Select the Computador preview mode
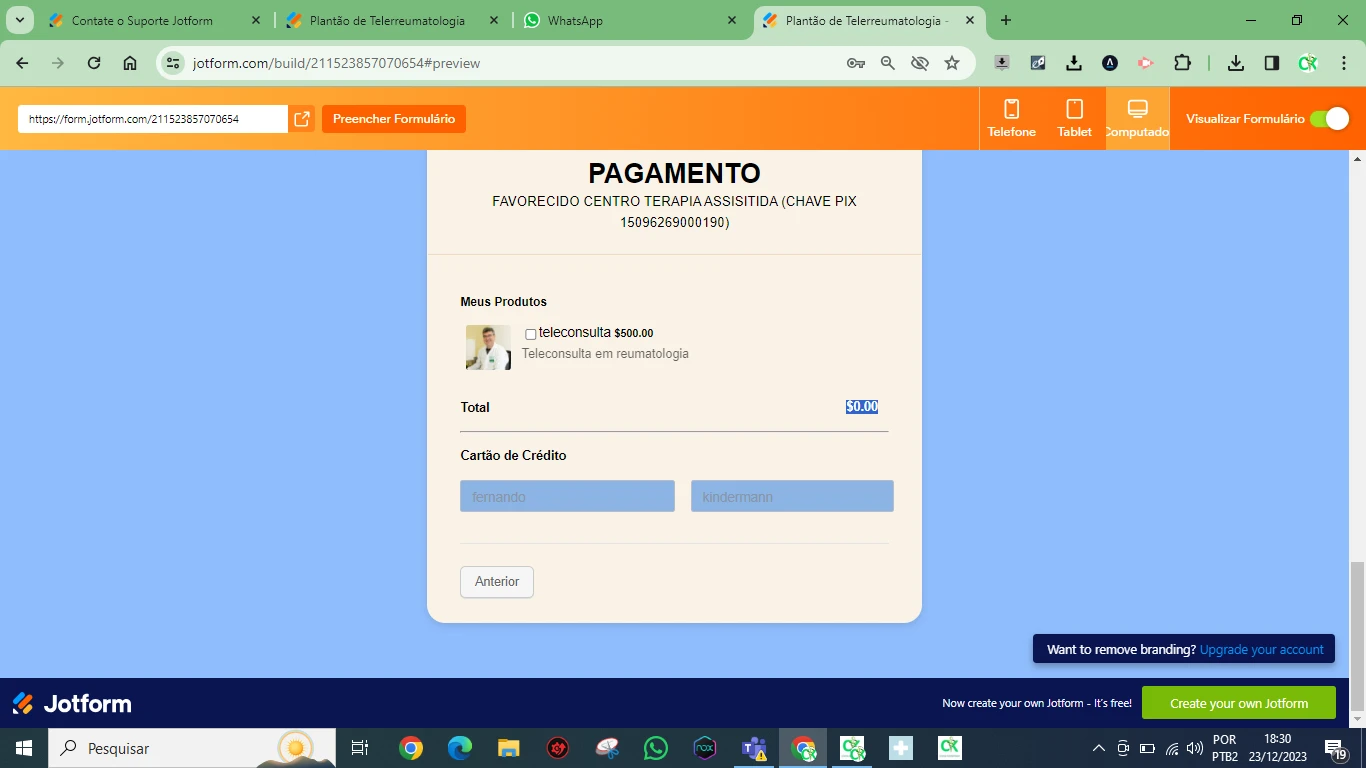 pos(1136,117)
